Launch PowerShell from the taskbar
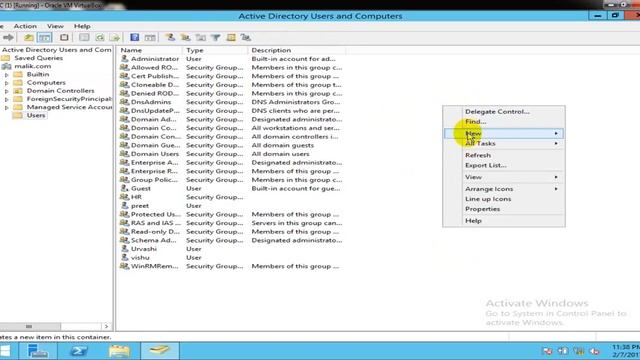This screenshot has width=640, height=360. (78, 351)
